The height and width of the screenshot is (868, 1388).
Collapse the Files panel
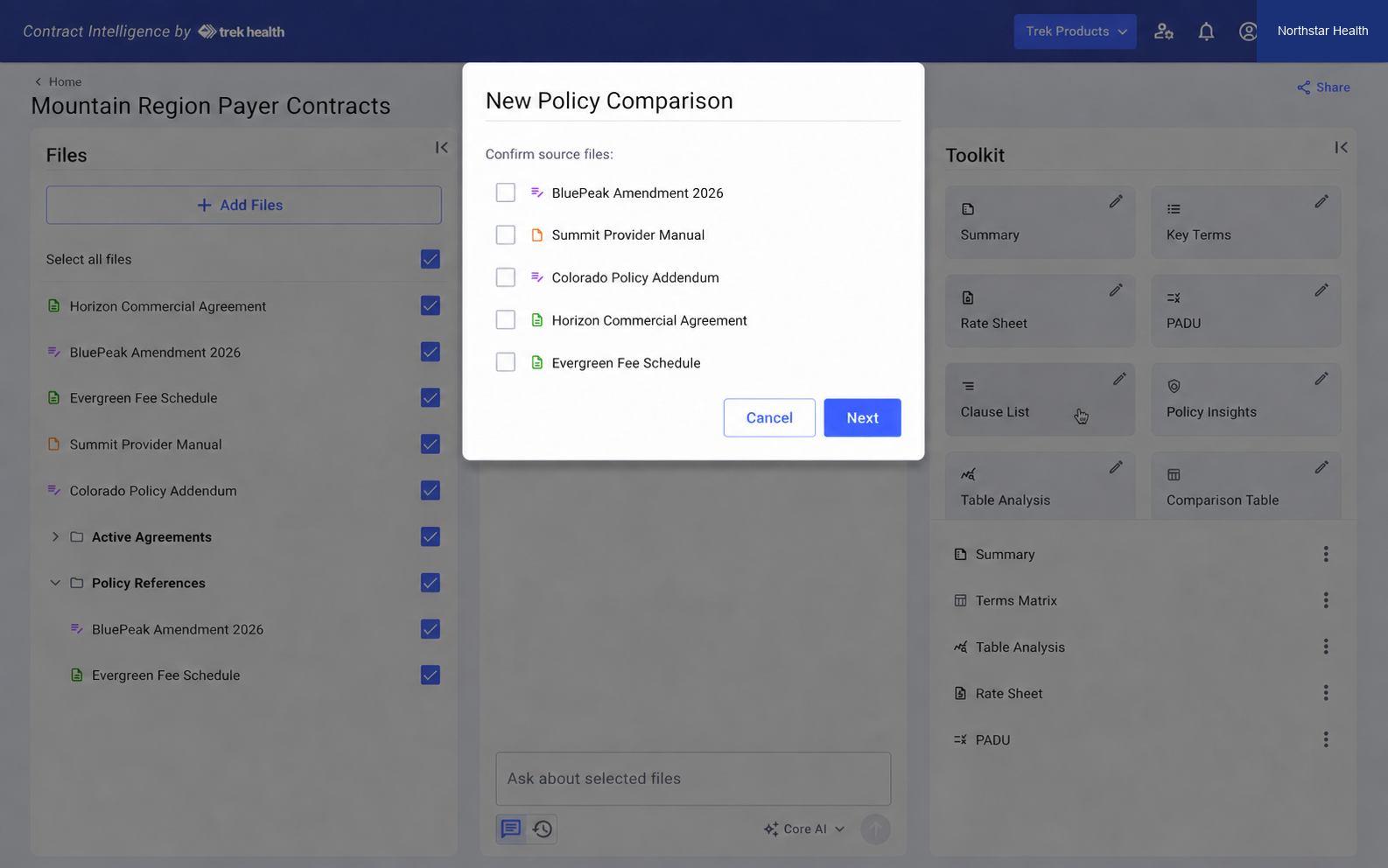tap(442, 148)
